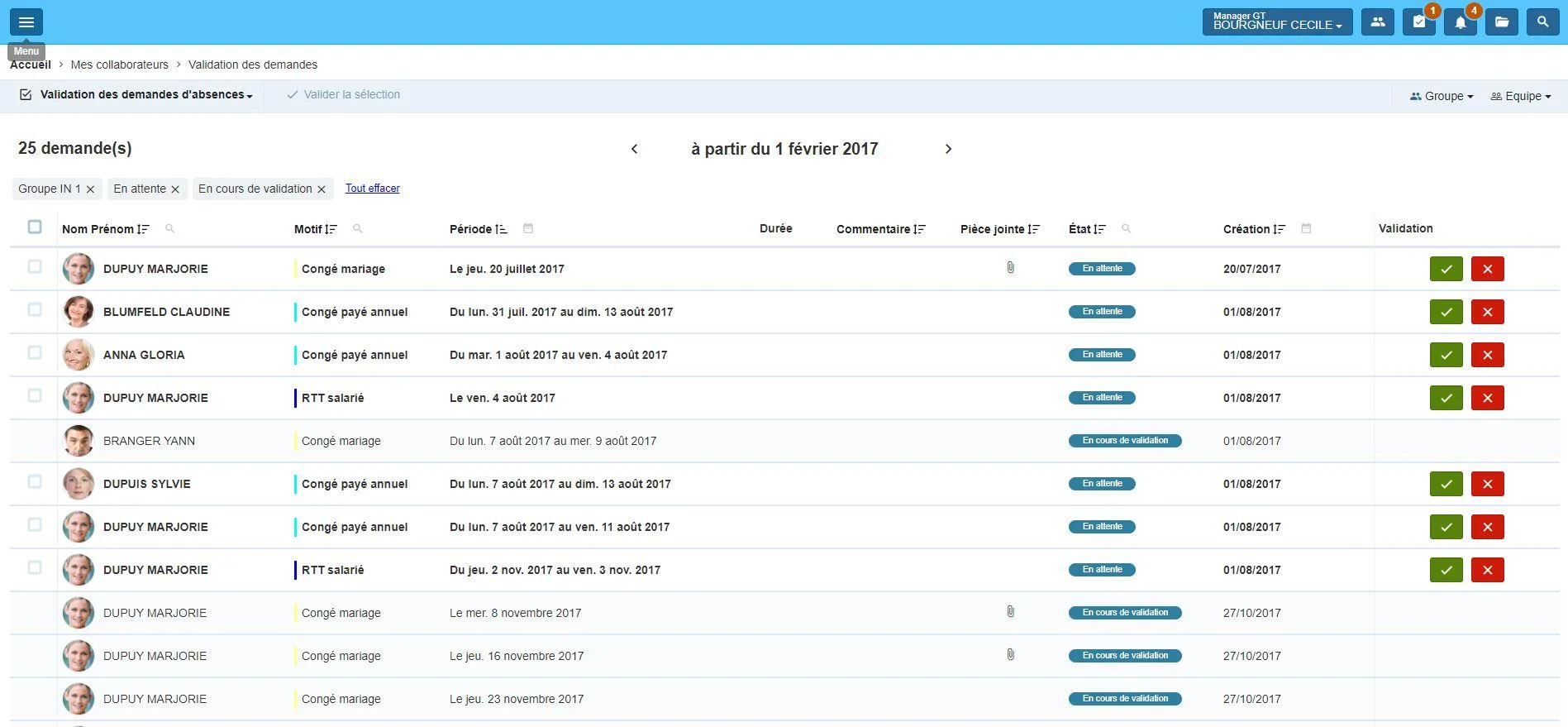This screenshot has width=1568, height=727.
Task: Open the Période calendar filter
Action: [528, 228]
